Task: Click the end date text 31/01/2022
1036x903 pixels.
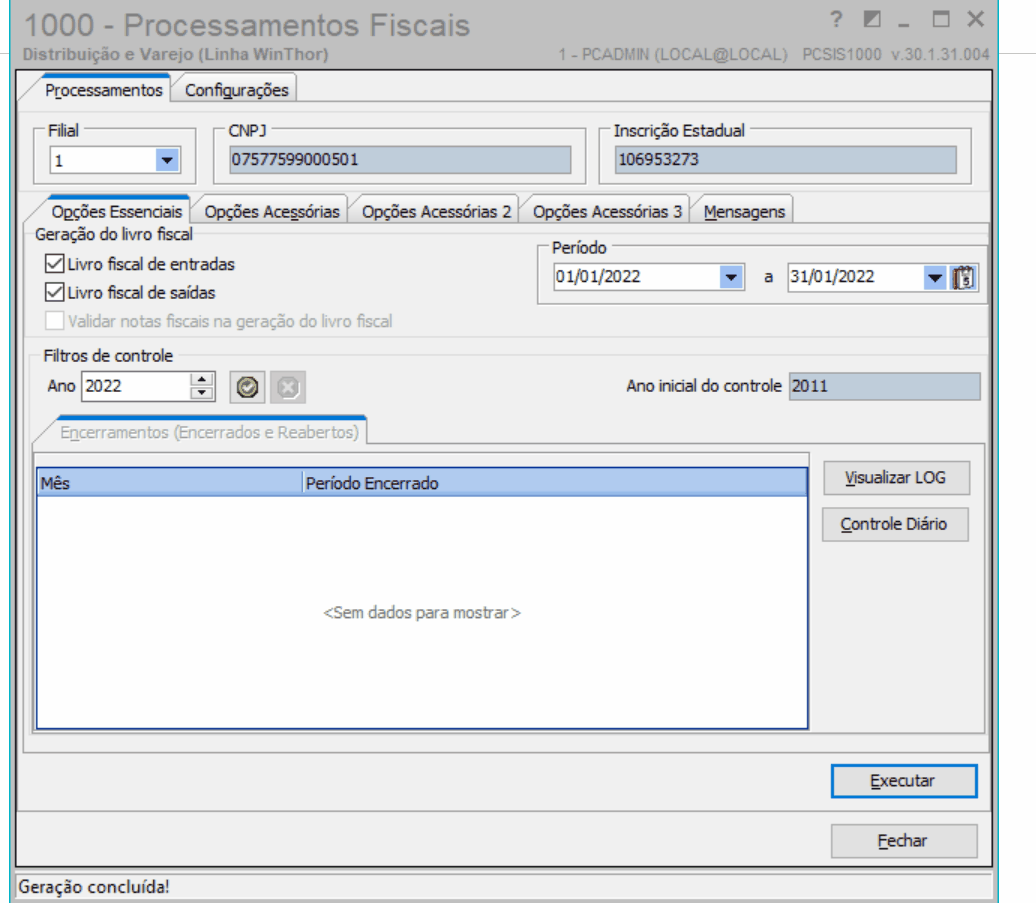Action: [832, 277]
